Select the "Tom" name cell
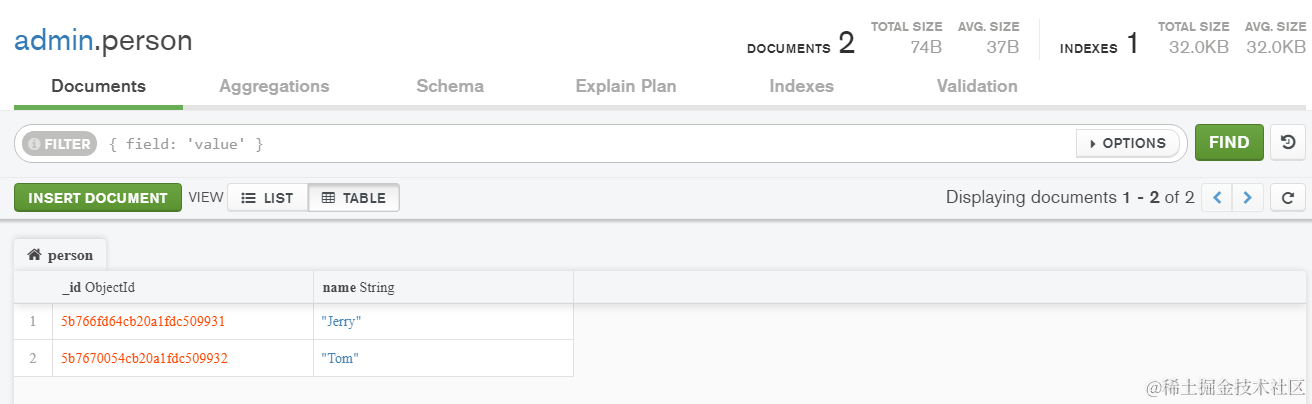The width and height of the screenshot is (1312, 404). [x=442, y=358]
